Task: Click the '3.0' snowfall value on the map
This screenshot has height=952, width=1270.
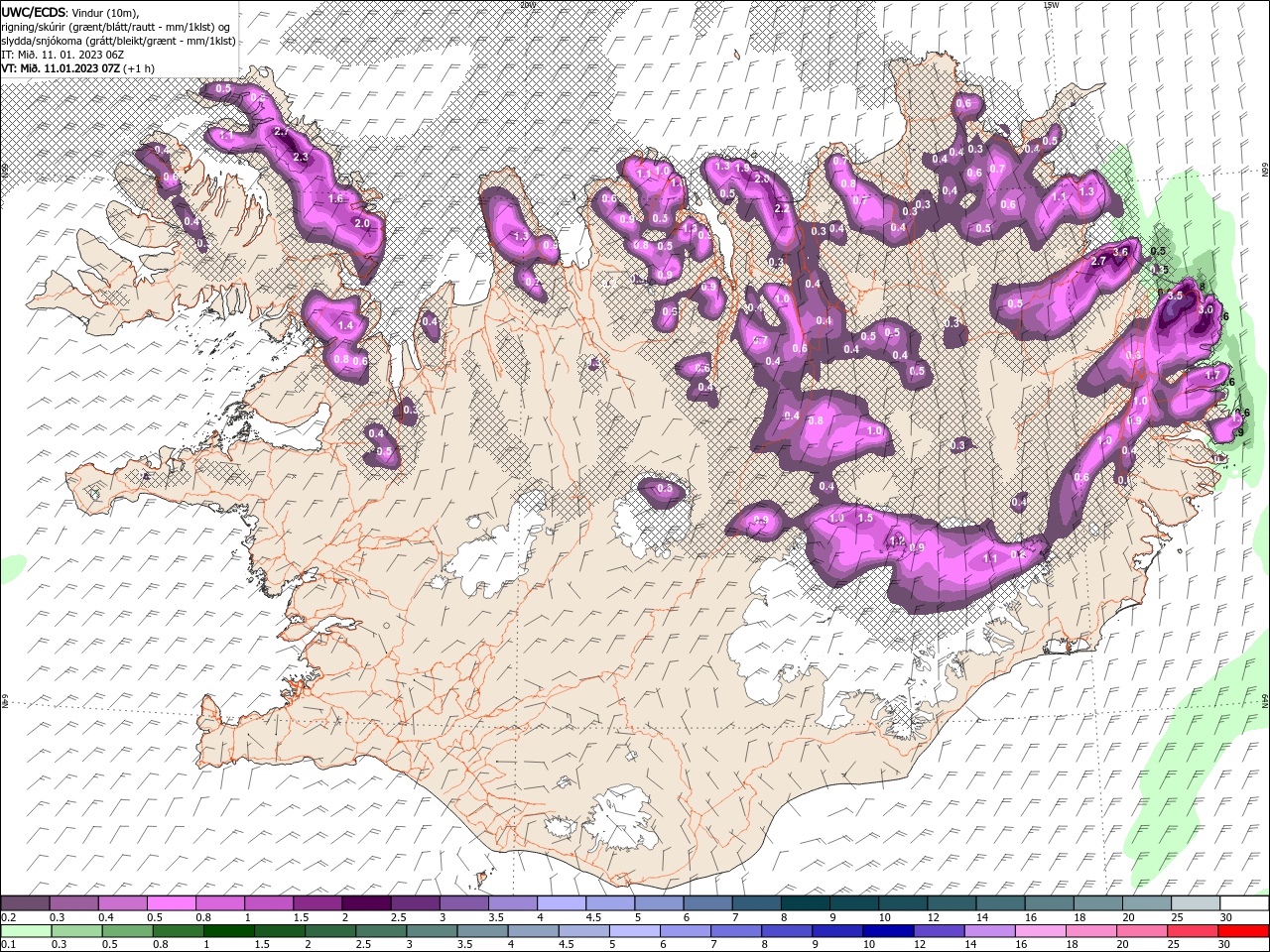Action: point(1206,309)
